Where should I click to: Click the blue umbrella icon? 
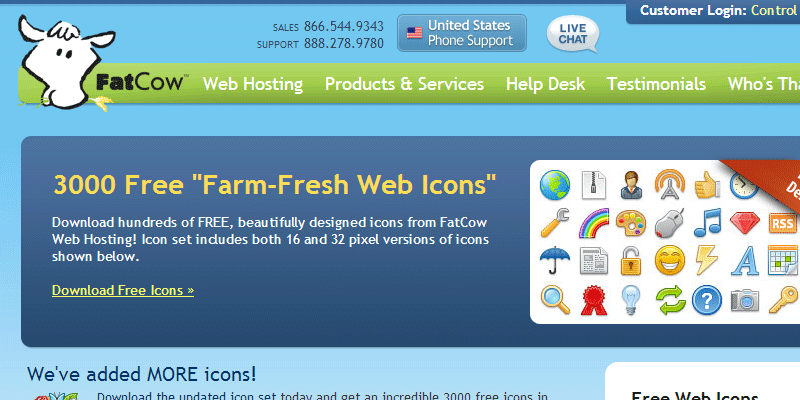tap(555, 260)
